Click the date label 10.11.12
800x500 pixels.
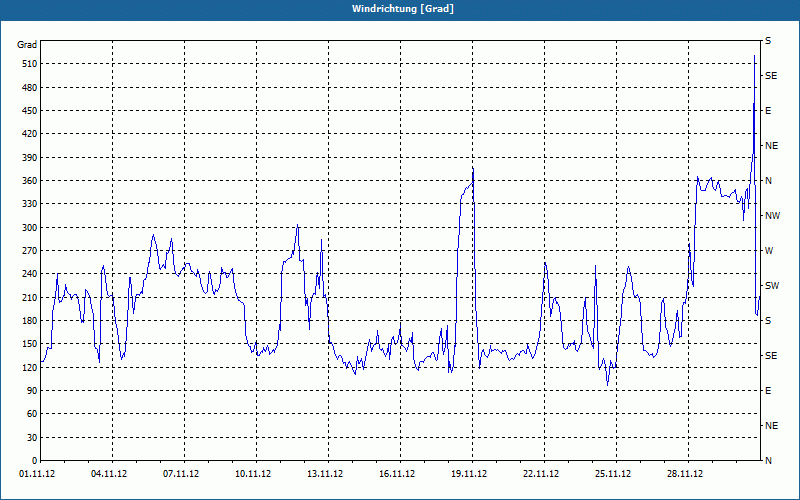pyautogui.click(x=253, y=474)
